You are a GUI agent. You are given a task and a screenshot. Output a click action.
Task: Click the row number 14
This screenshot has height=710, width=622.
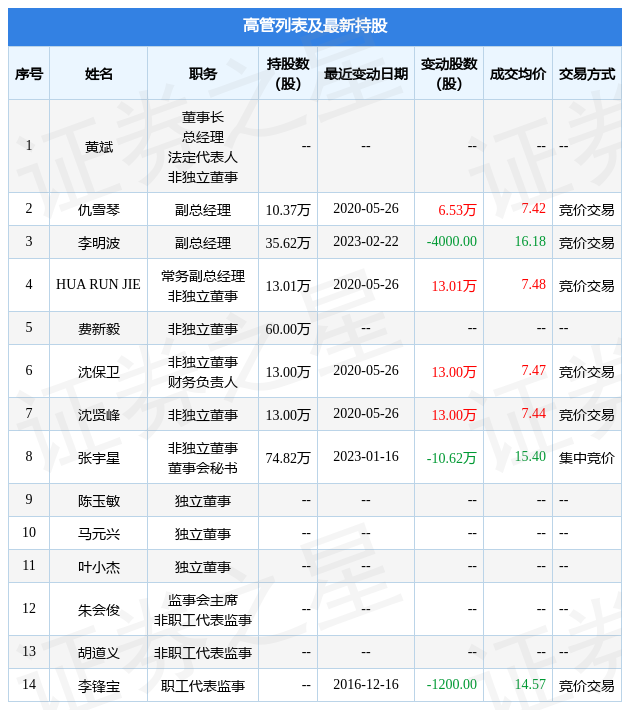pyautogui.click(x=29, y=684)
